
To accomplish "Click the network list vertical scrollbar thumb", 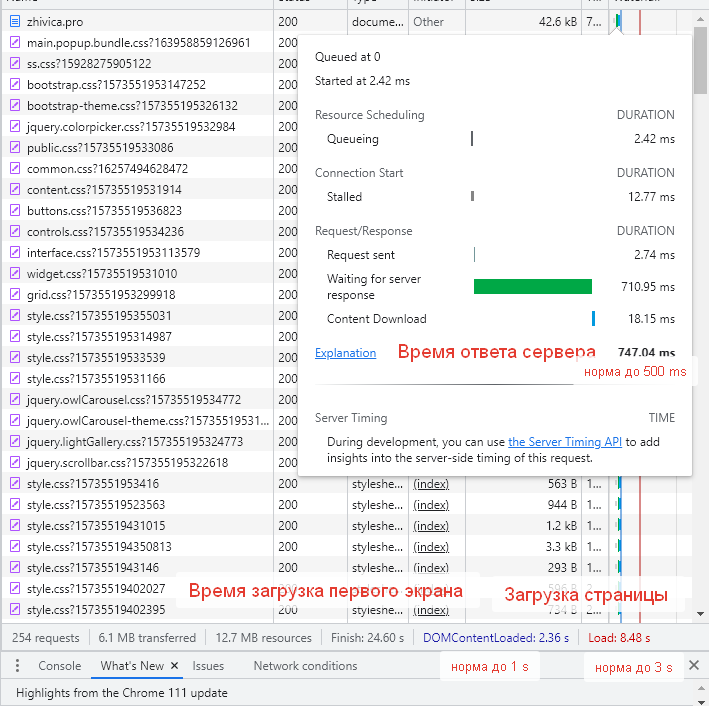I will (700, 60).
